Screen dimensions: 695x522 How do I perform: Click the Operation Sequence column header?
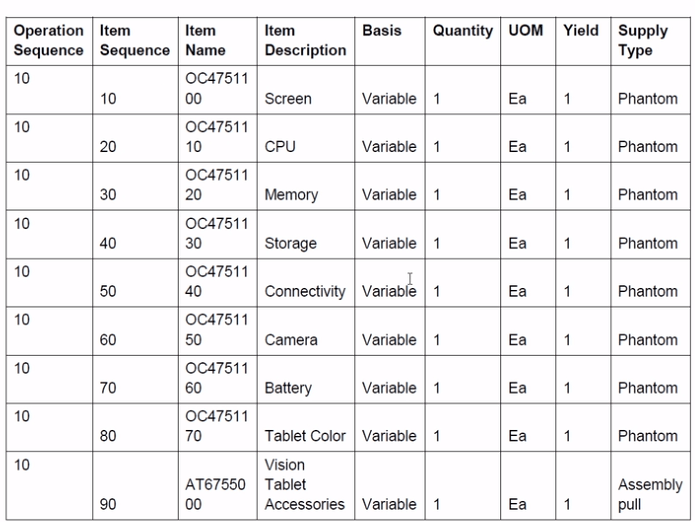[50, 40]
